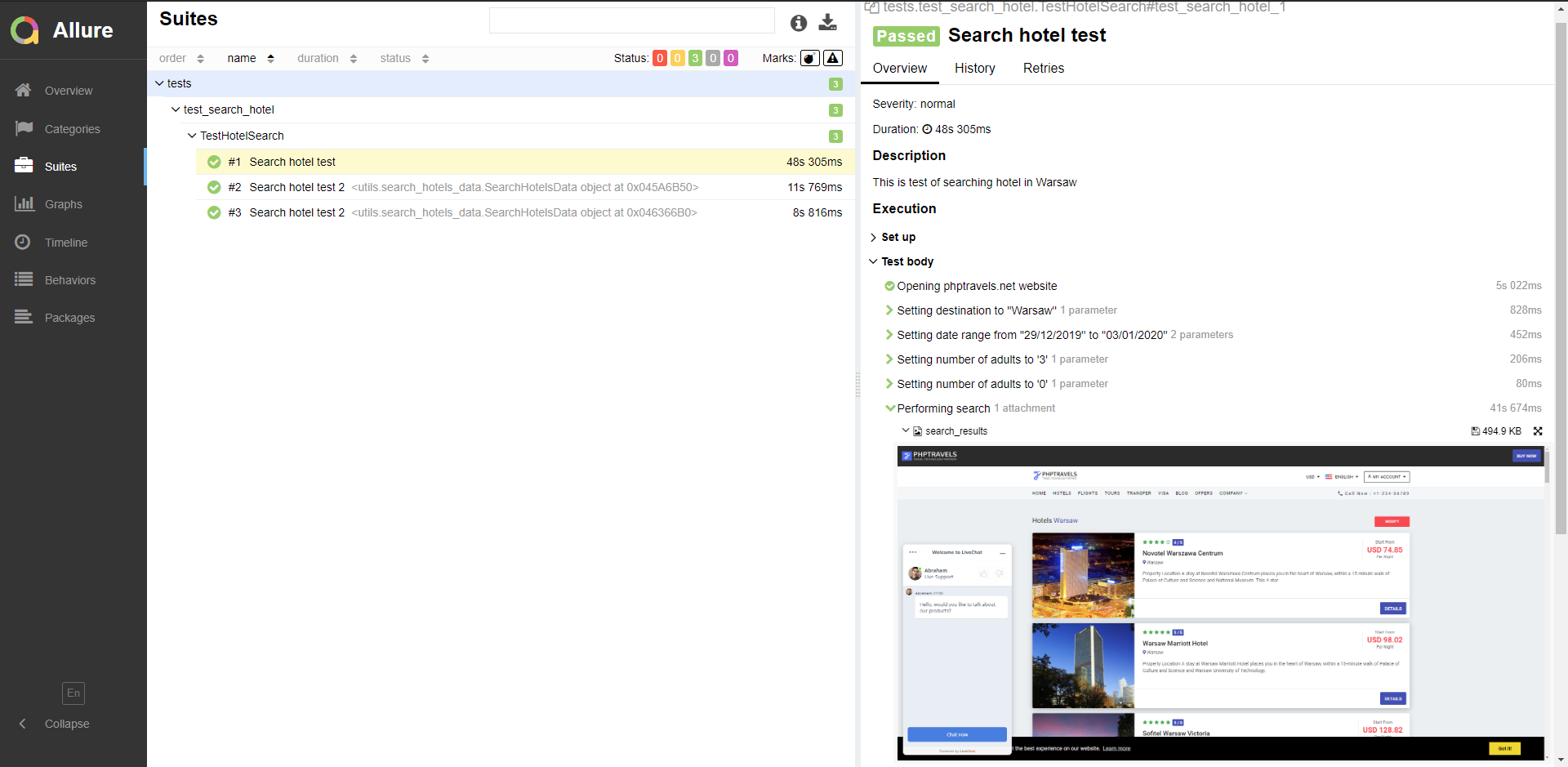The width and height of the screenshot is (1568, 767).
Task: Toggle the passed status filter (green)
Action: pyautogui.click(x=695, y=58)
